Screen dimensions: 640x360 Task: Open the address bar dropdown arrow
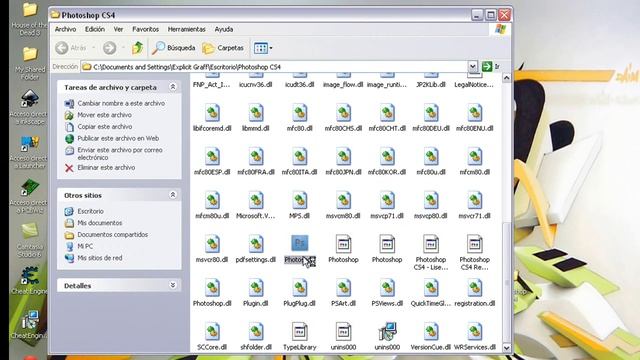473,67
